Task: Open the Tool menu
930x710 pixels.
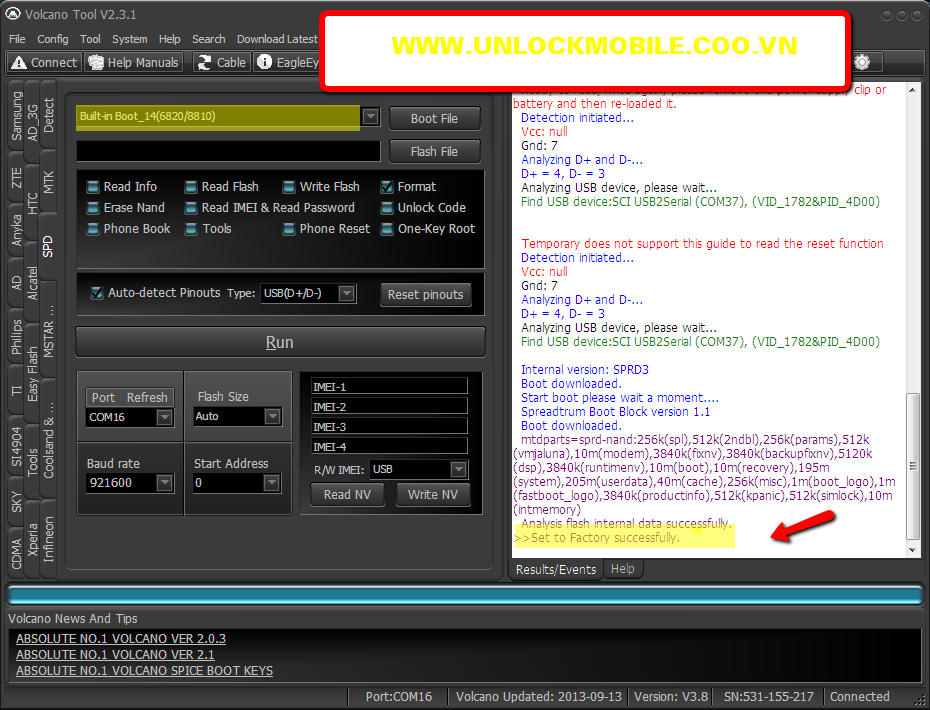Action: [x=90, y=39]
